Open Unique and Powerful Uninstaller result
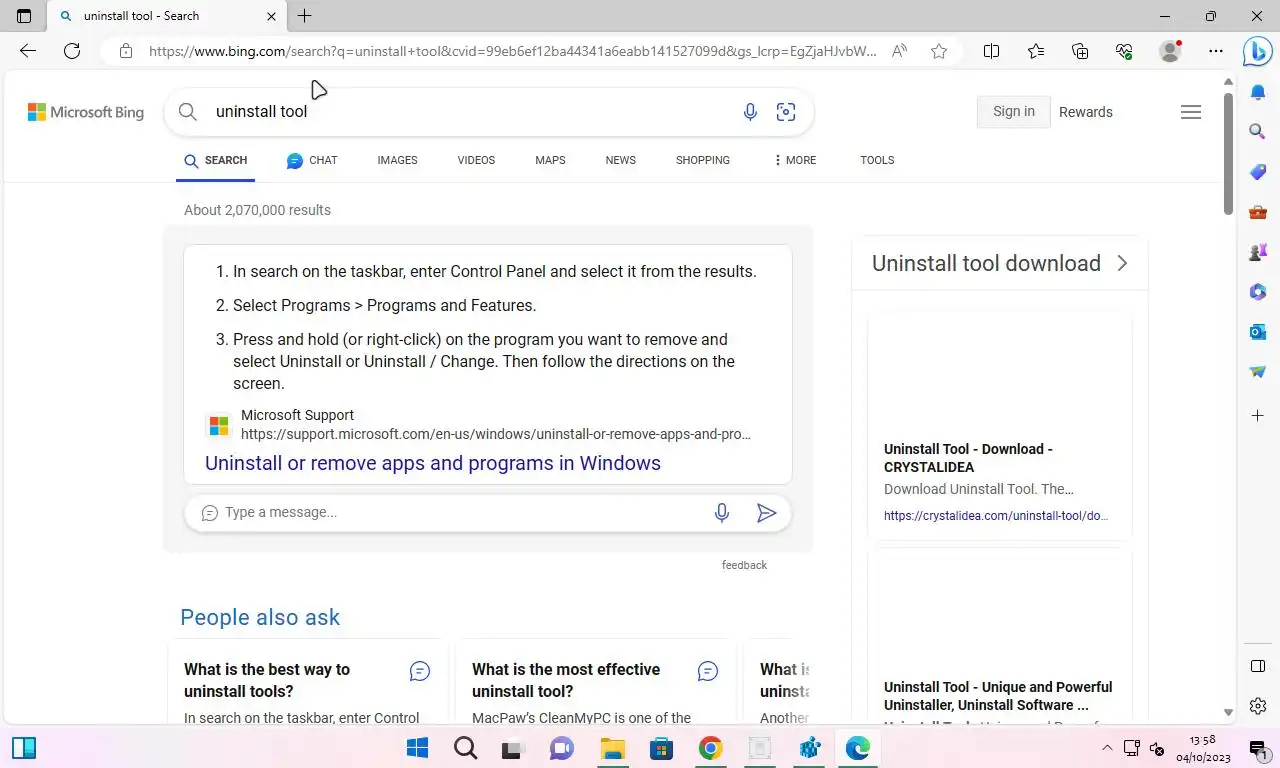This screenshot has width=1280, height=768. [998, 696]
